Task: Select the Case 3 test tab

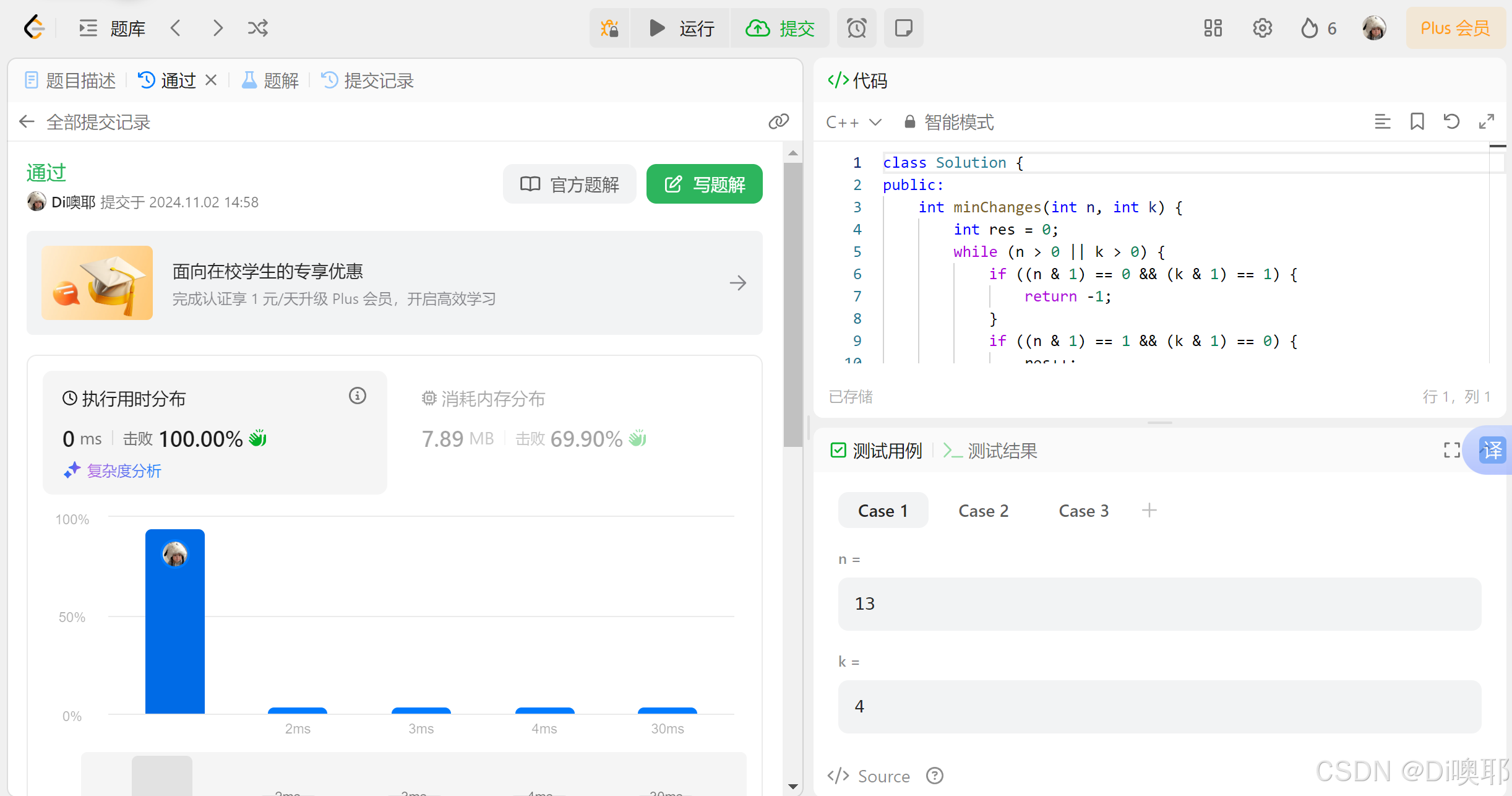Action: tap(1083, 510)
